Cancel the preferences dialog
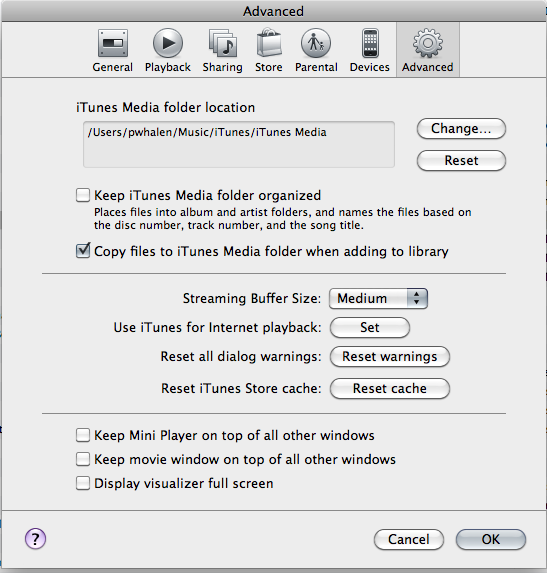The image size is (547, 573). coord(409,539)
